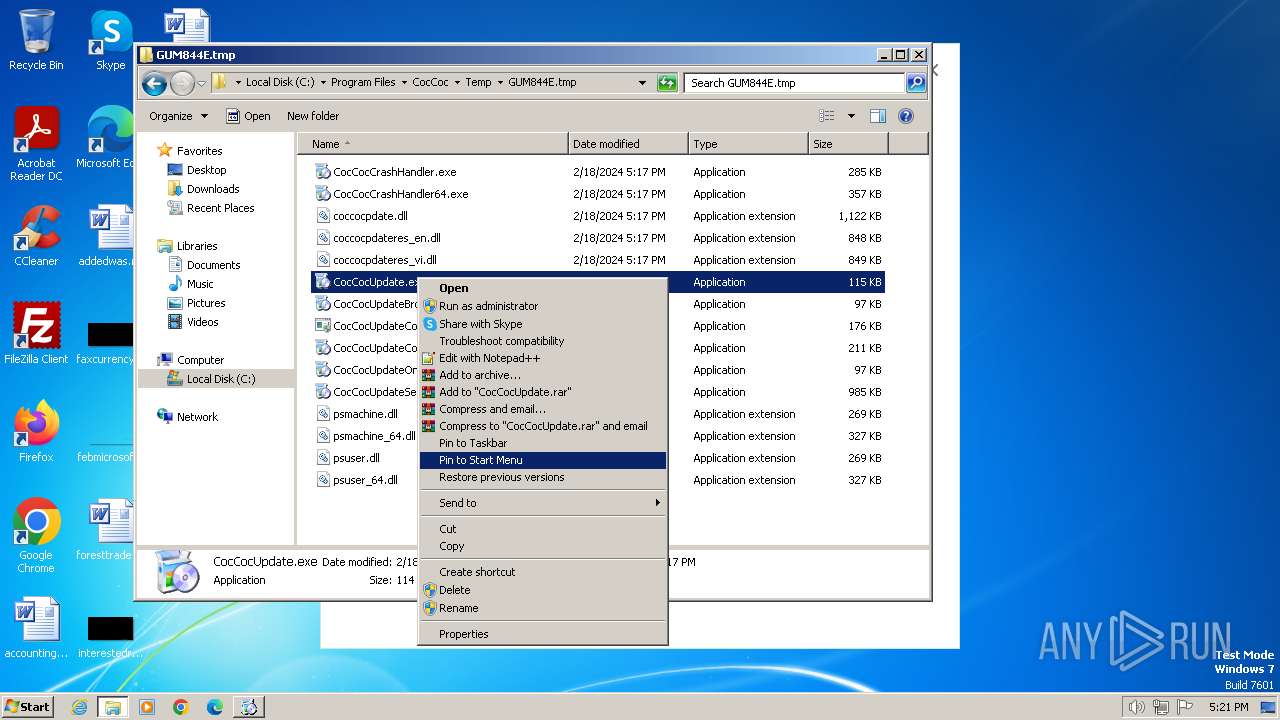Click the refresh button beside address bar
The height and width of the screenshot is (720, 1280).
667,83
